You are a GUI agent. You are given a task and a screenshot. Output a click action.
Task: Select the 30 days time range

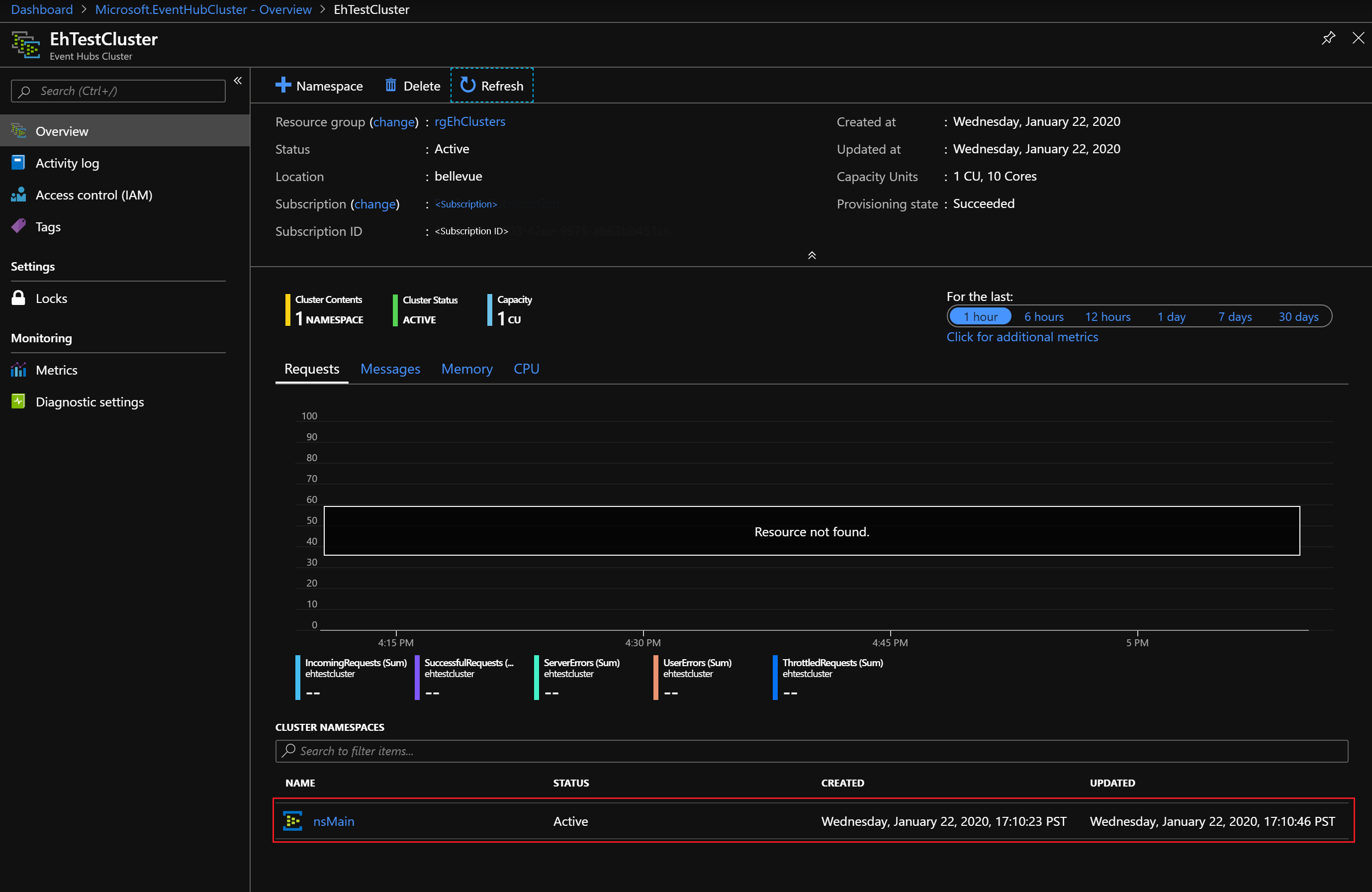point(1298,316)
